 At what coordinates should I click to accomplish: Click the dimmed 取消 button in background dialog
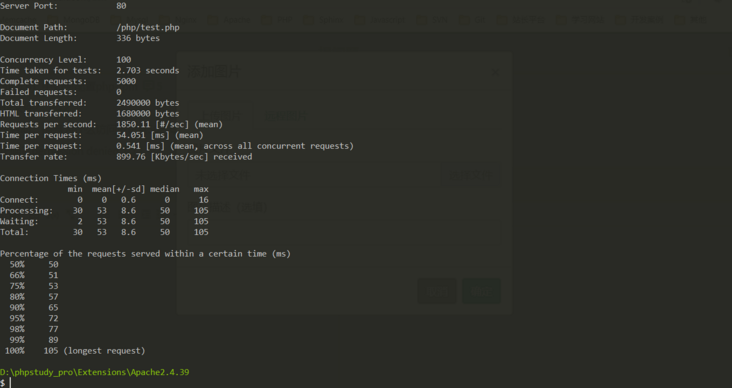coord(436,291)
